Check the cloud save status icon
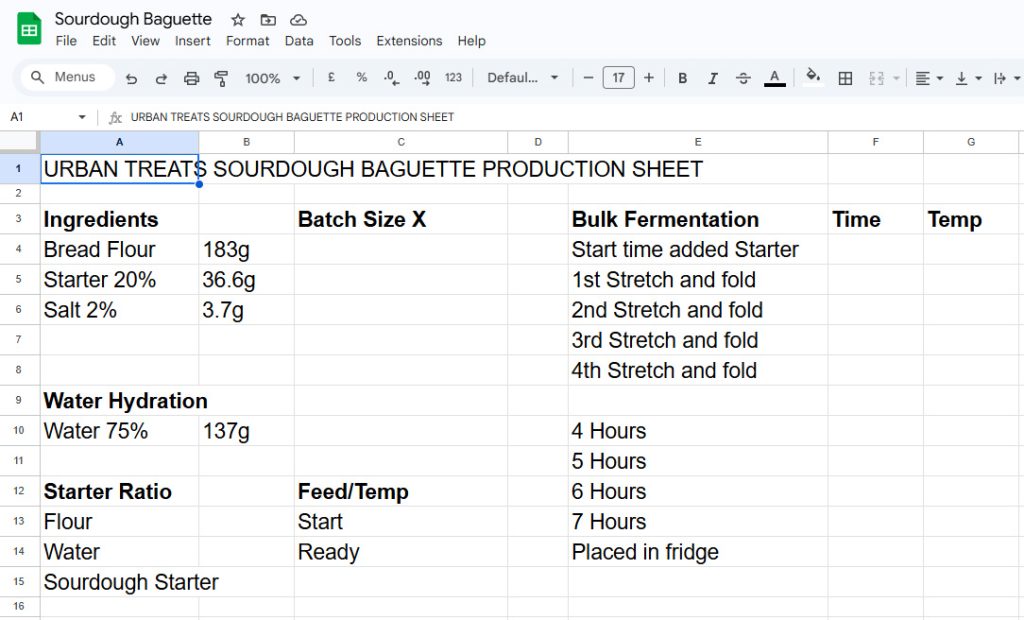1024x620 pixels. coord(298,20)
